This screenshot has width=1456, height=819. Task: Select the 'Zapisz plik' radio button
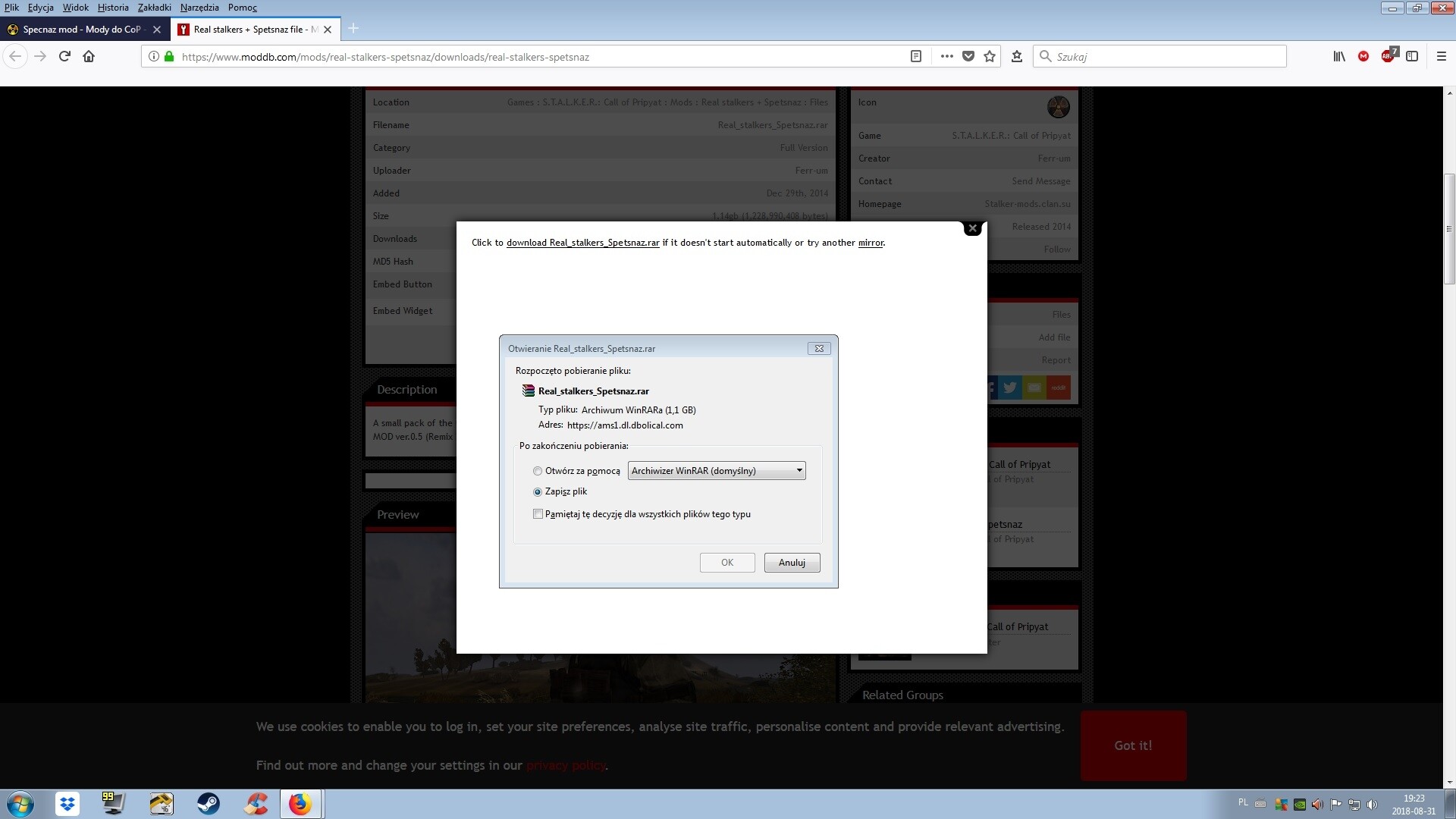538,492
